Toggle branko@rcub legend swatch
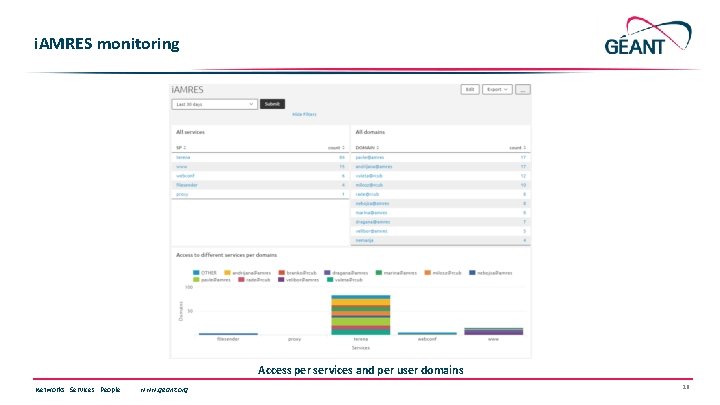Viewport: 720px width, 405px height. pyautogui.click(x=282, y=273)
